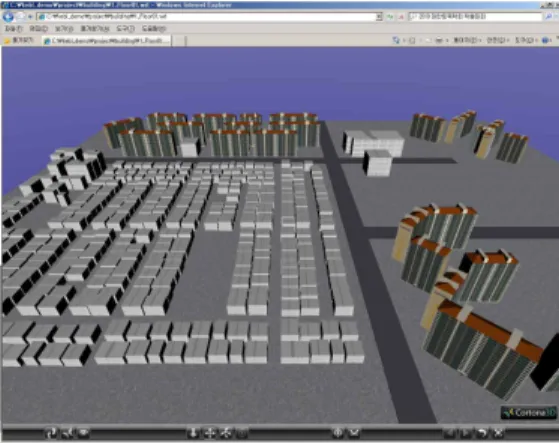Restore the original view with curved arrow
Image resolution: width=559 pixels, height=443 pixels.
pos(482,433)
